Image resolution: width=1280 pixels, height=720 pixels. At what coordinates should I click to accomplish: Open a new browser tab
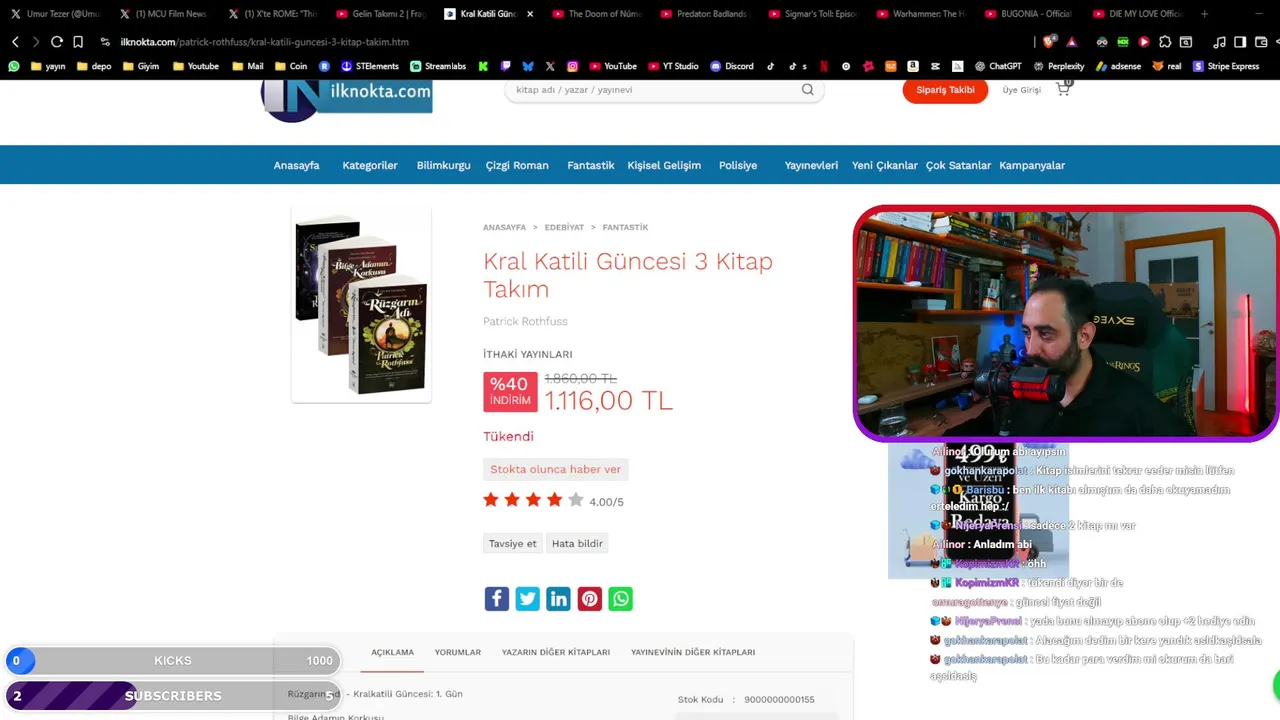tap(1204, 14)
